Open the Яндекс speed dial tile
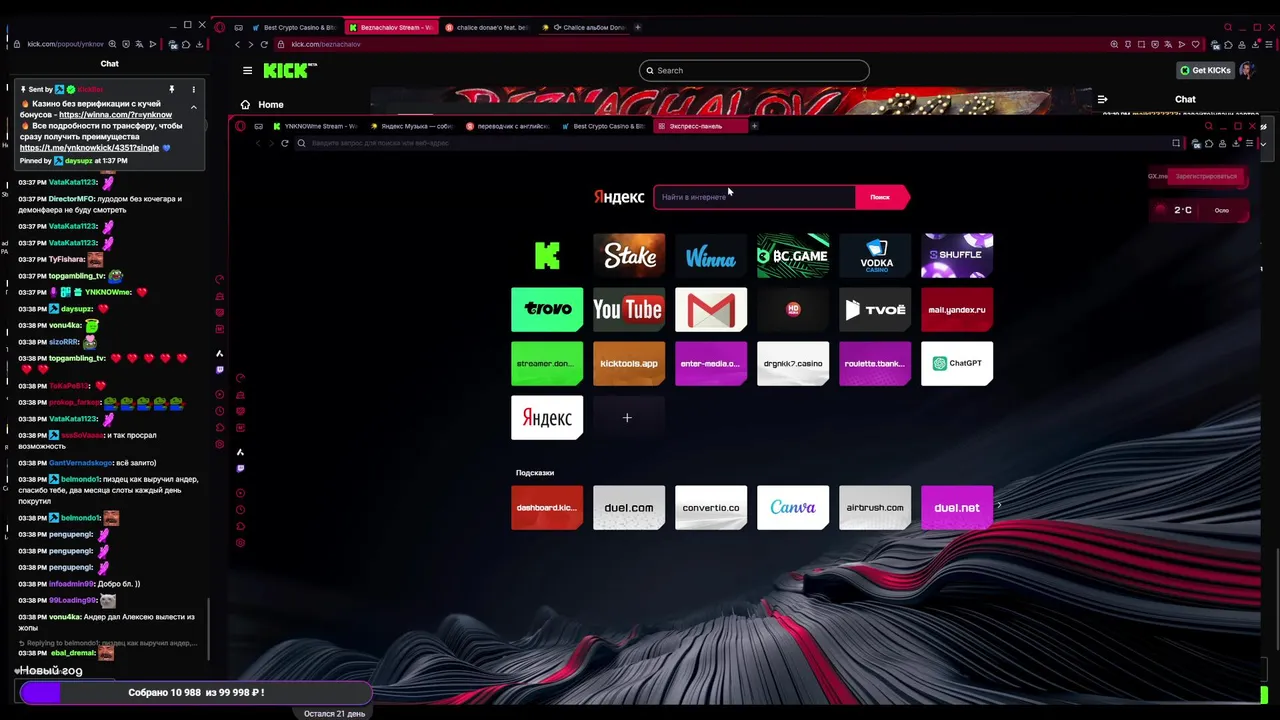The height and width of the screenshot is (720, 1280). pos(547,417)
